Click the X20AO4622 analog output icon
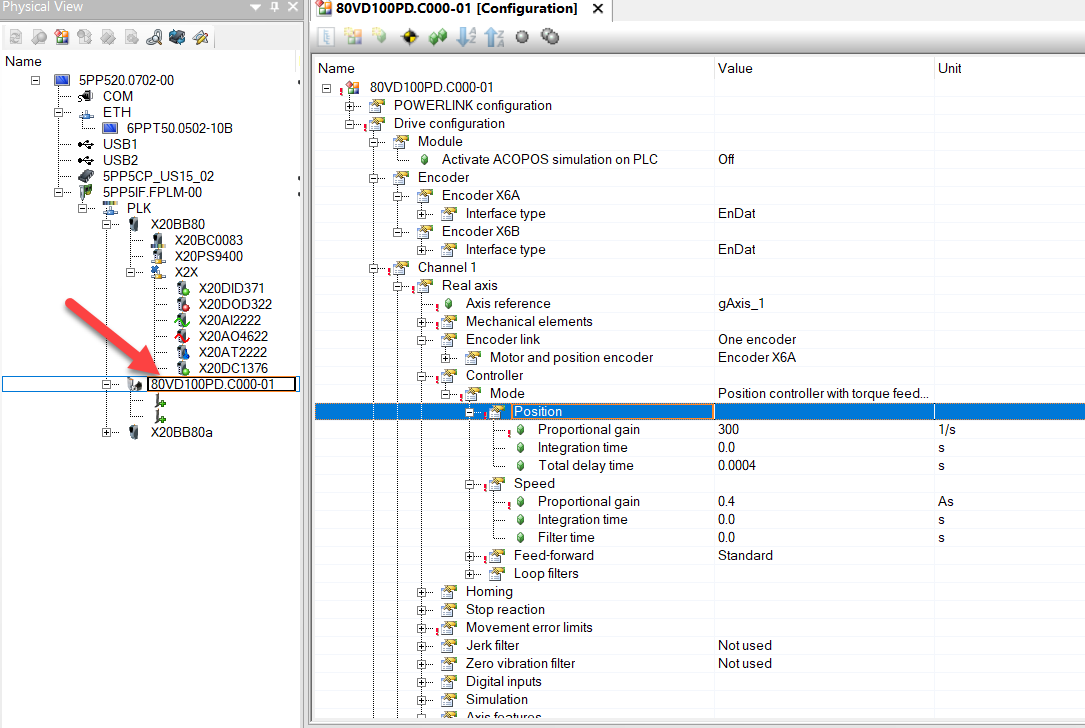The height and width of the screenshot is (728, 1085). (x=182, y=336)
